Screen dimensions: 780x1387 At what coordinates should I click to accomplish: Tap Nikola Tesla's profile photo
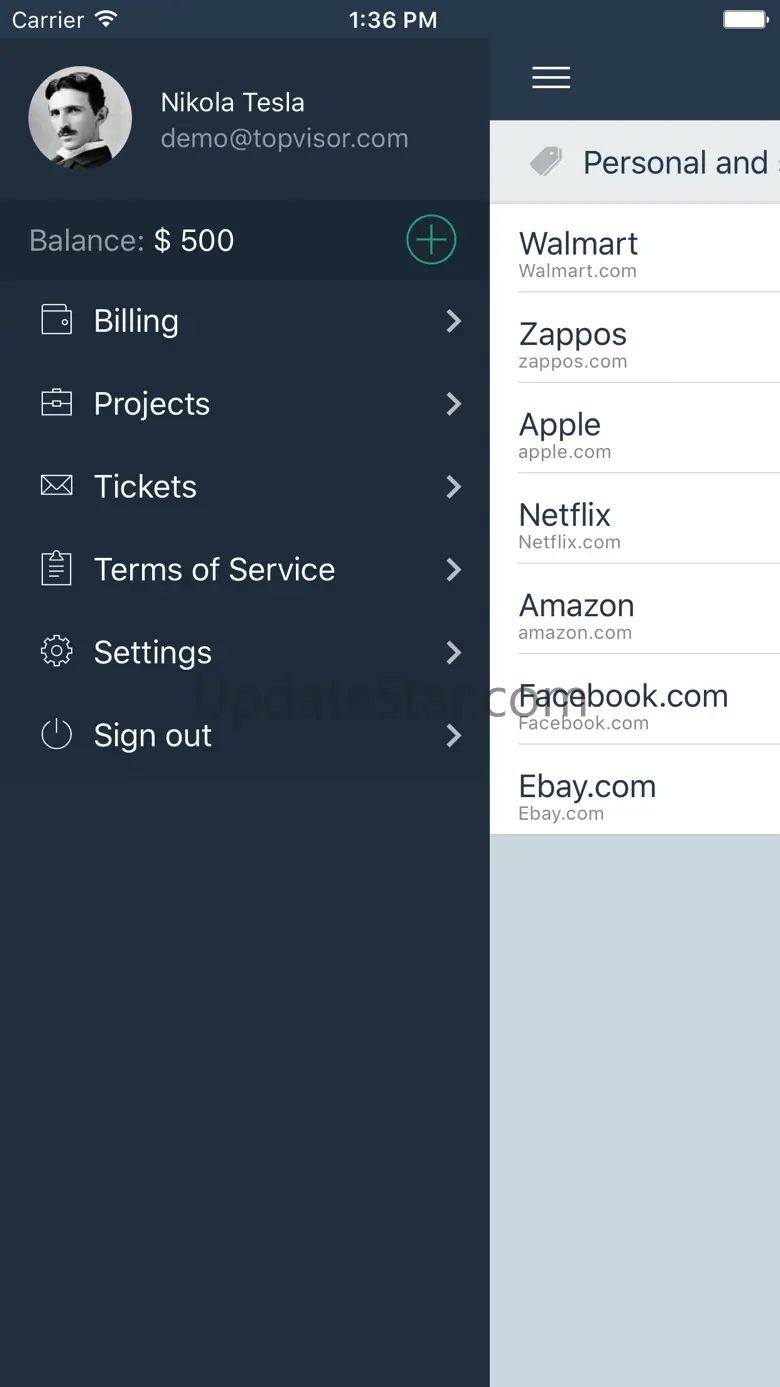coord(80,118)
